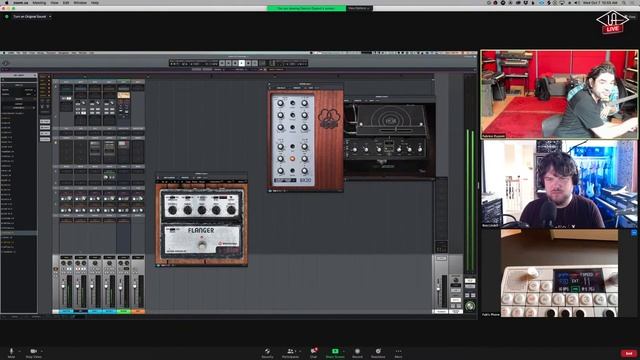Click the orange lit button on BX20 plugin
640x360 pixels.
[x=292, y=159]
